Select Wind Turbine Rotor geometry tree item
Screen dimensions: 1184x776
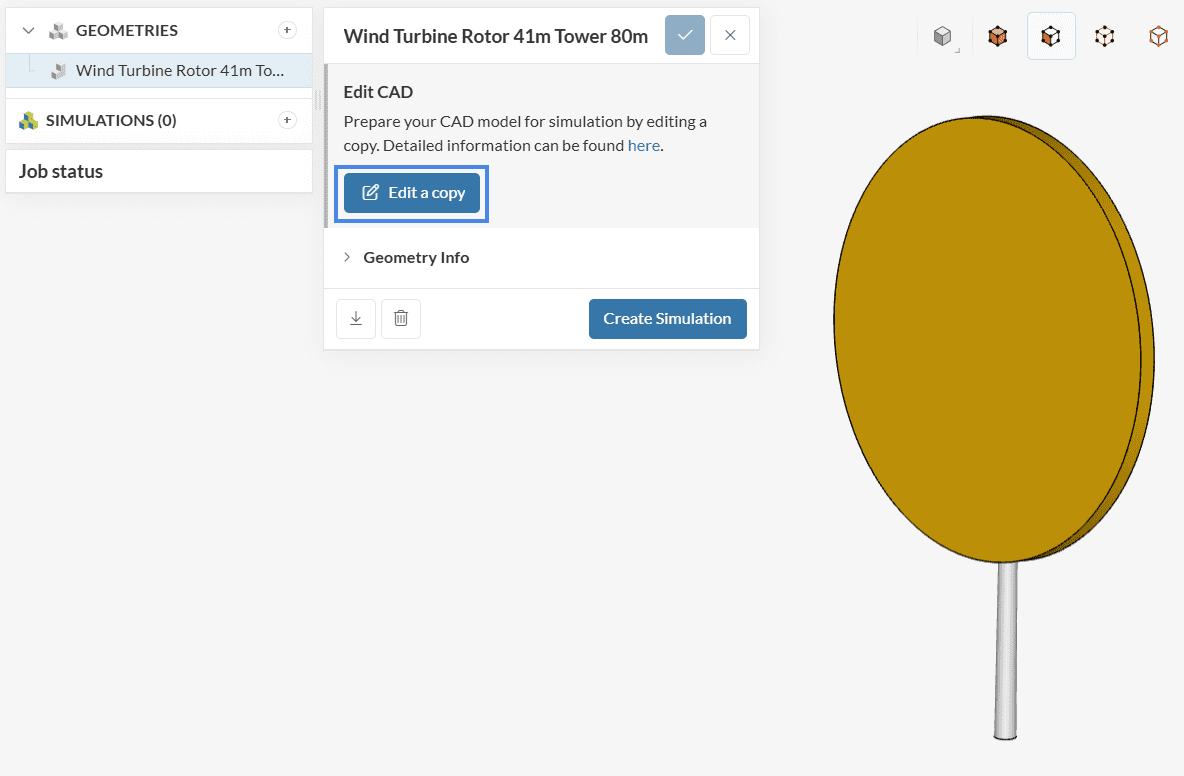pyautogui.click(x=180, y=71)
